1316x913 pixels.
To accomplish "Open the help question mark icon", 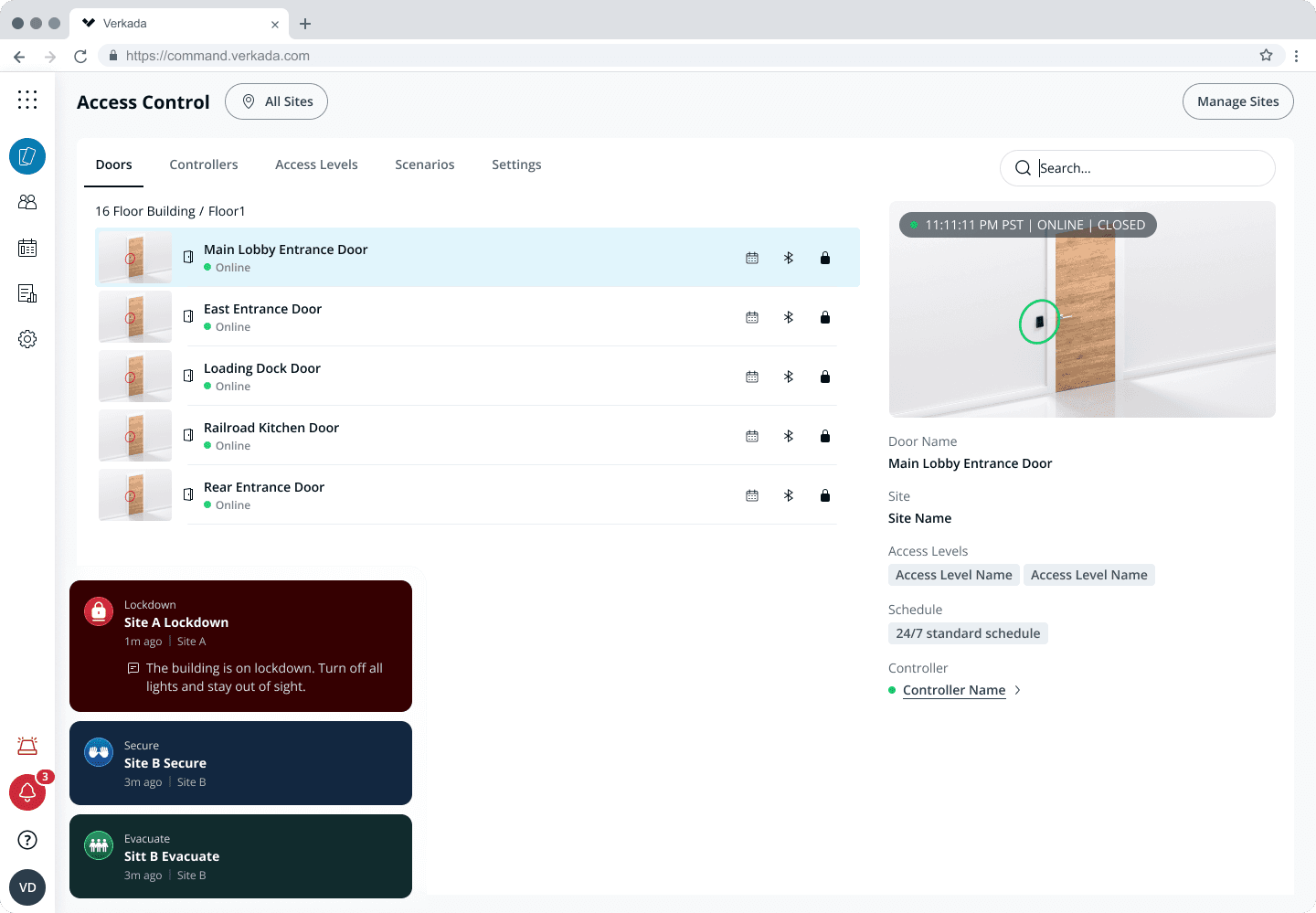I will pos(27,840).
